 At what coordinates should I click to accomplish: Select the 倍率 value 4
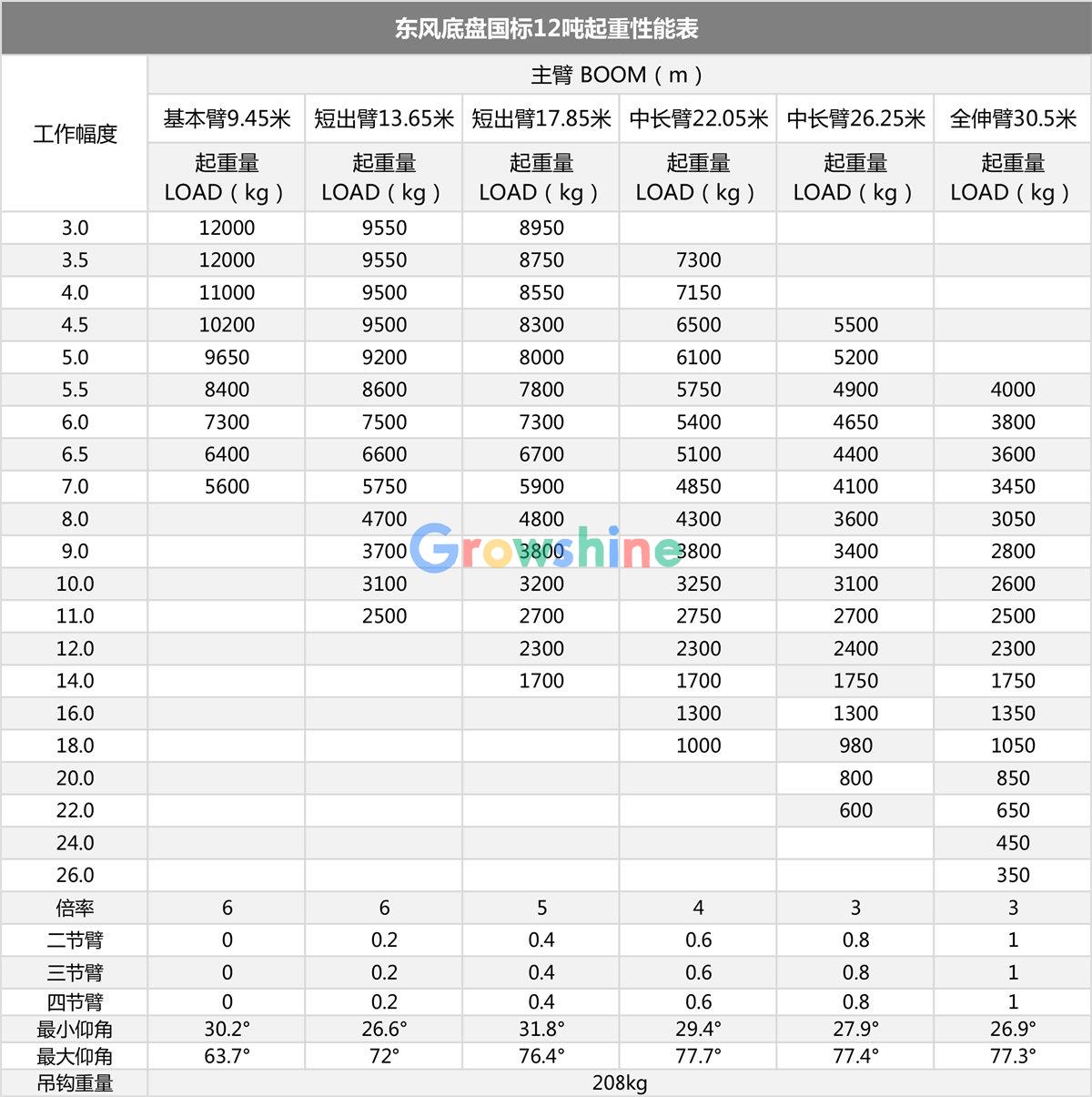(699, 908)
